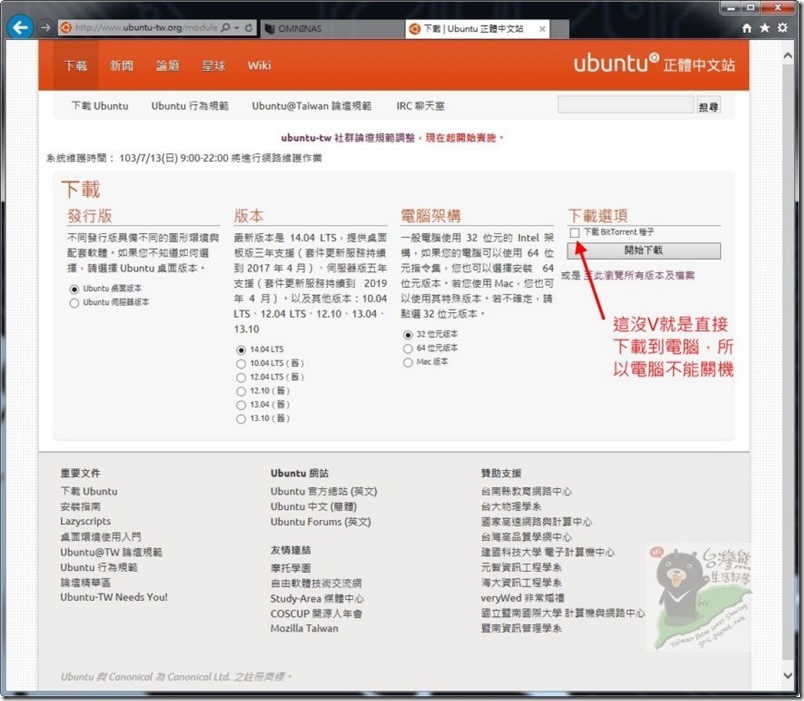804x701 pixels.
Task: Click IRC 聊天室 link
Action: 420,106
